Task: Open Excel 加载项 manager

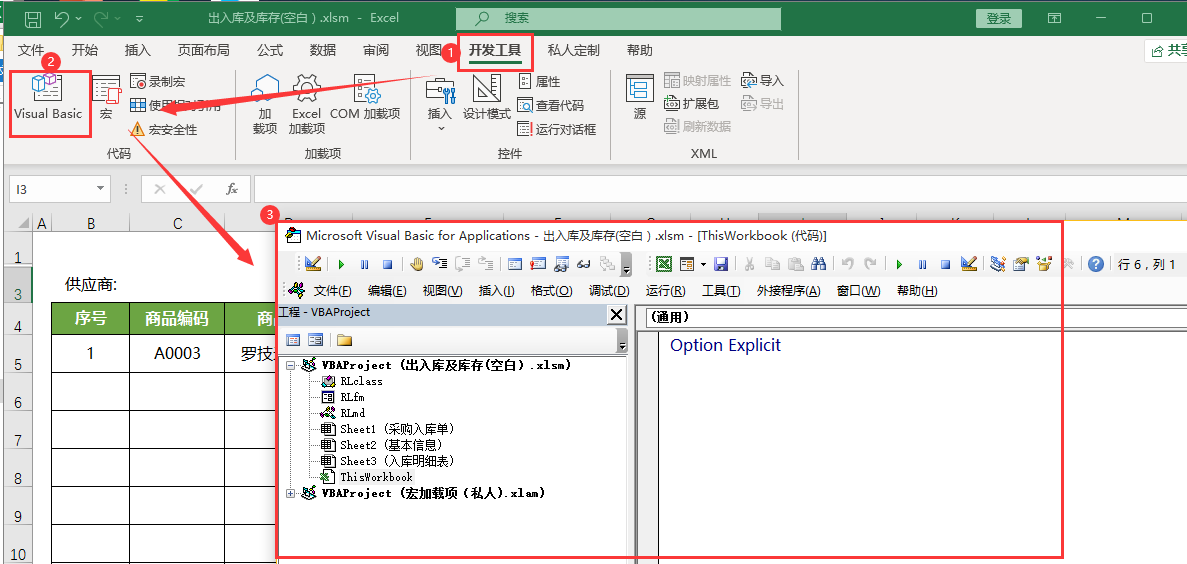Action: (x=307, y=104)
